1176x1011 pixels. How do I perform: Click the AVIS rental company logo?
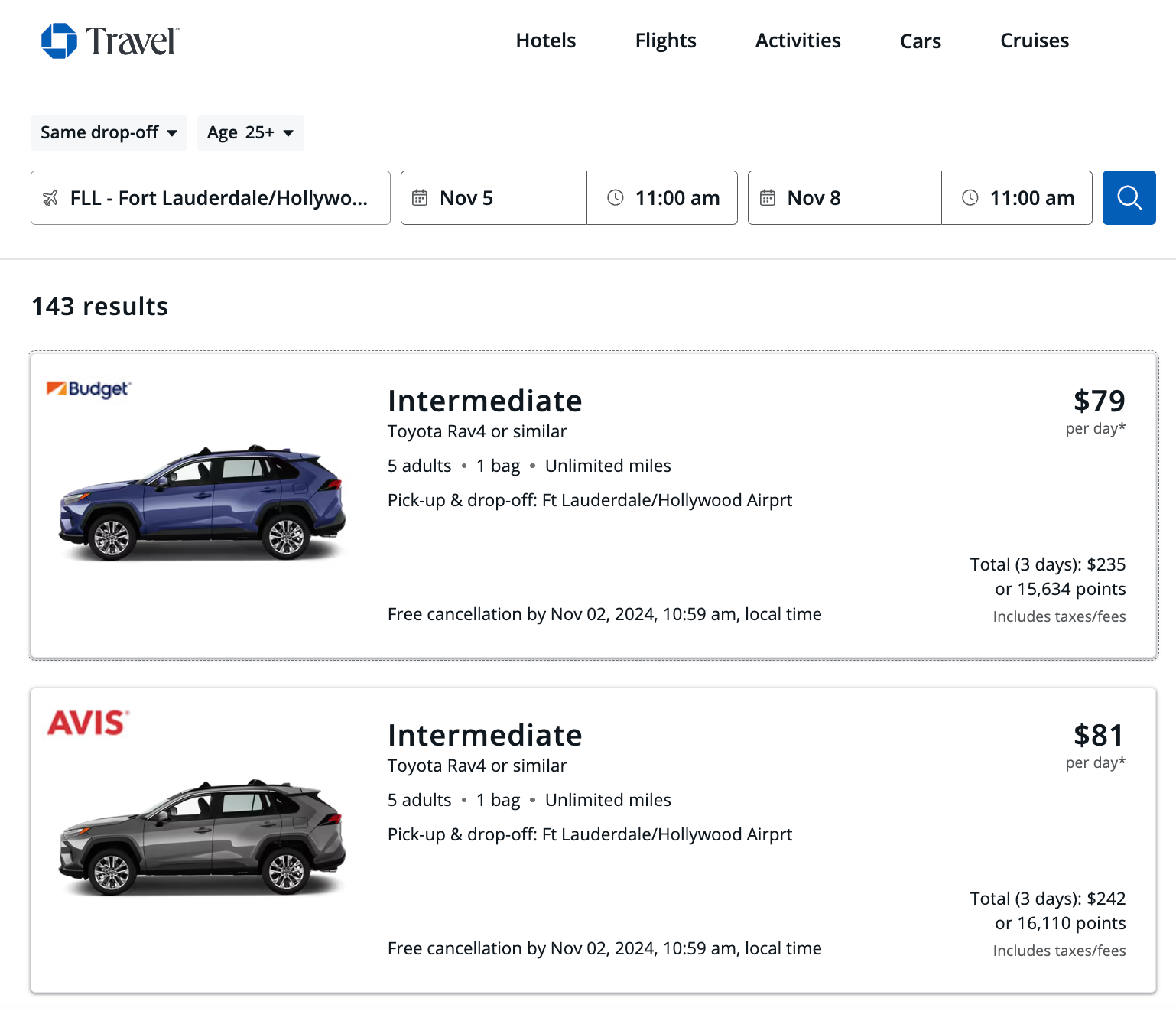(88, 723)
